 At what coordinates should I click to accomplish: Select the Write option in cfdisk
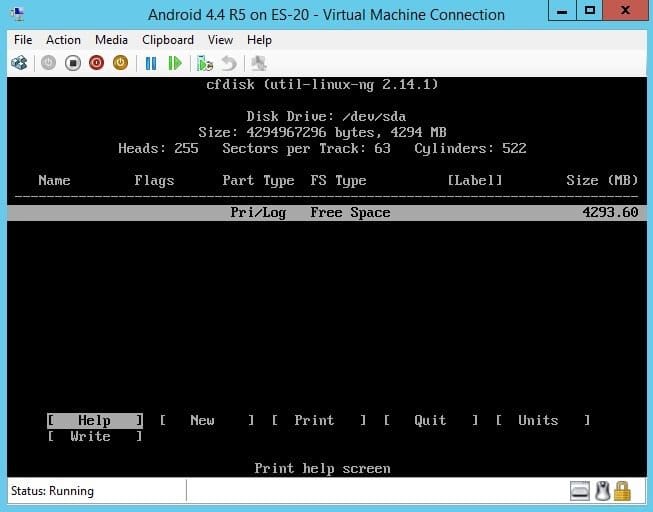95,436
